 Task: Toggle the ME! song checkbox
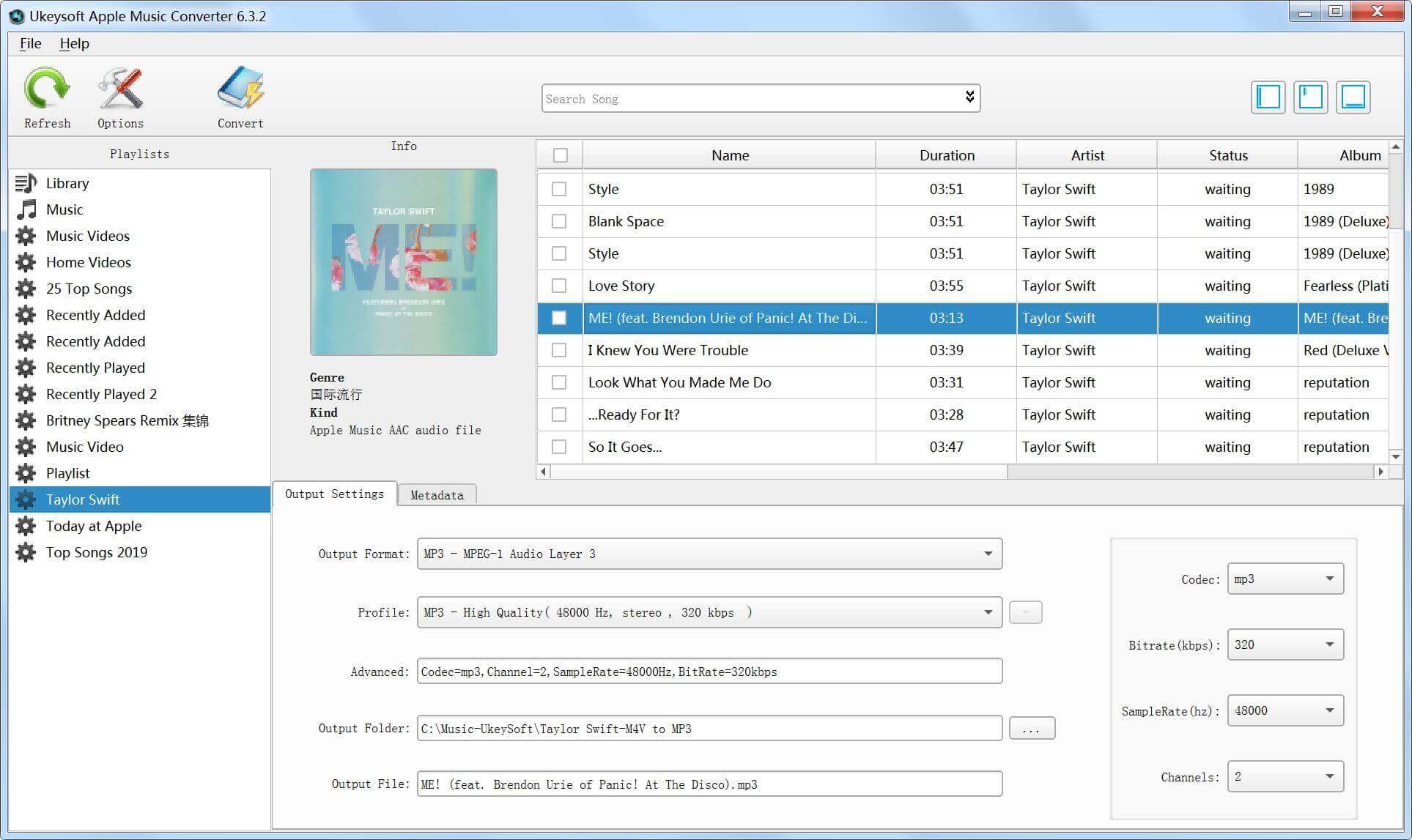pyautogui.click(x=558, y=318)
